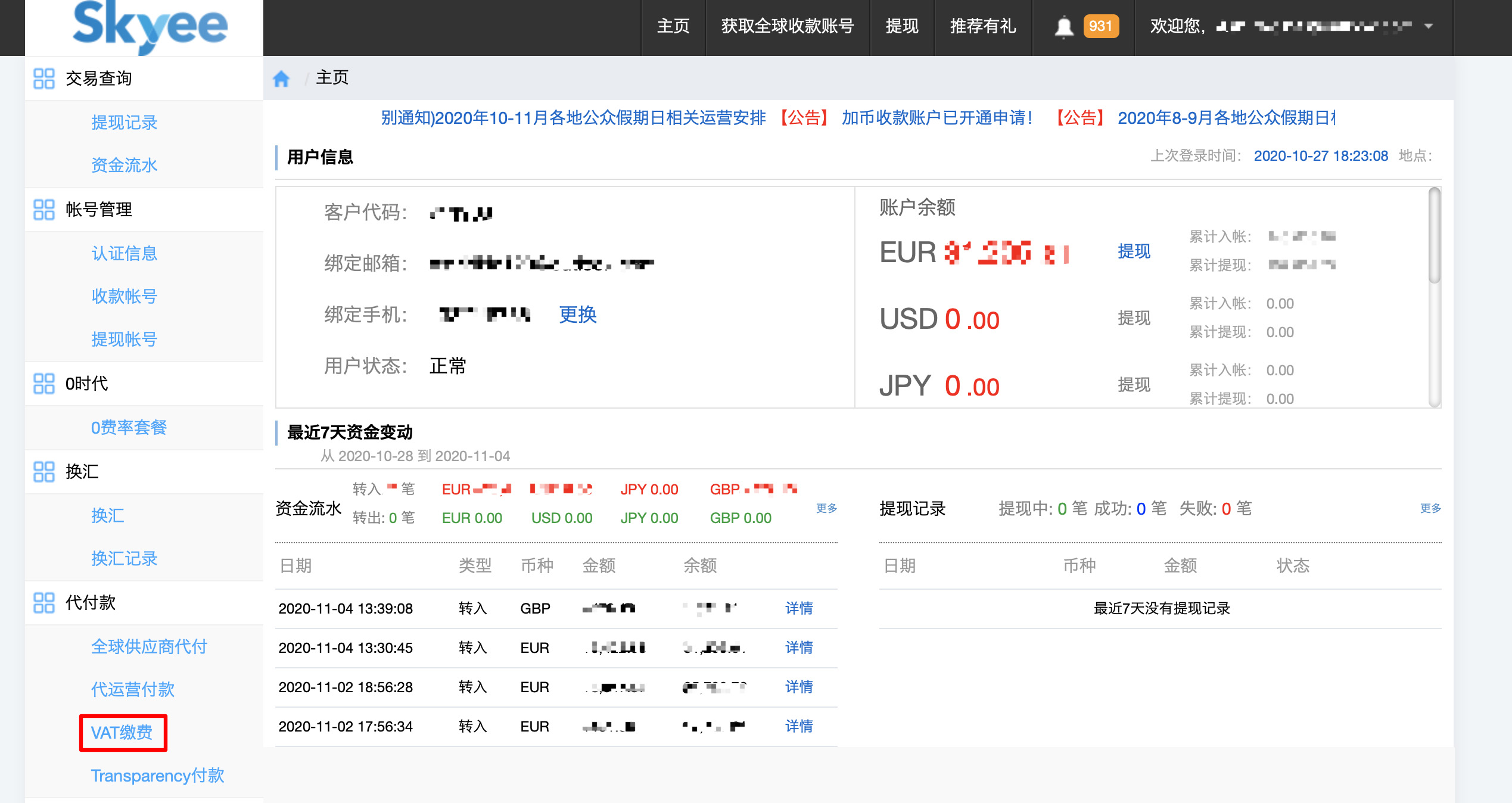1512x803 pixels.
Task: Open 推荐有礼 menu item
Action: tap(983, 26)
